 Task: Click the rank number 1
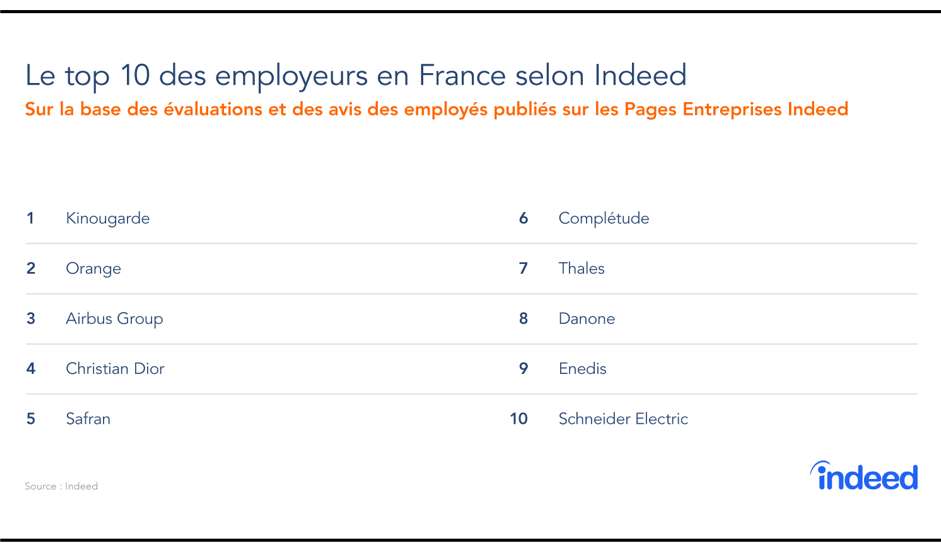click(30, 218)
